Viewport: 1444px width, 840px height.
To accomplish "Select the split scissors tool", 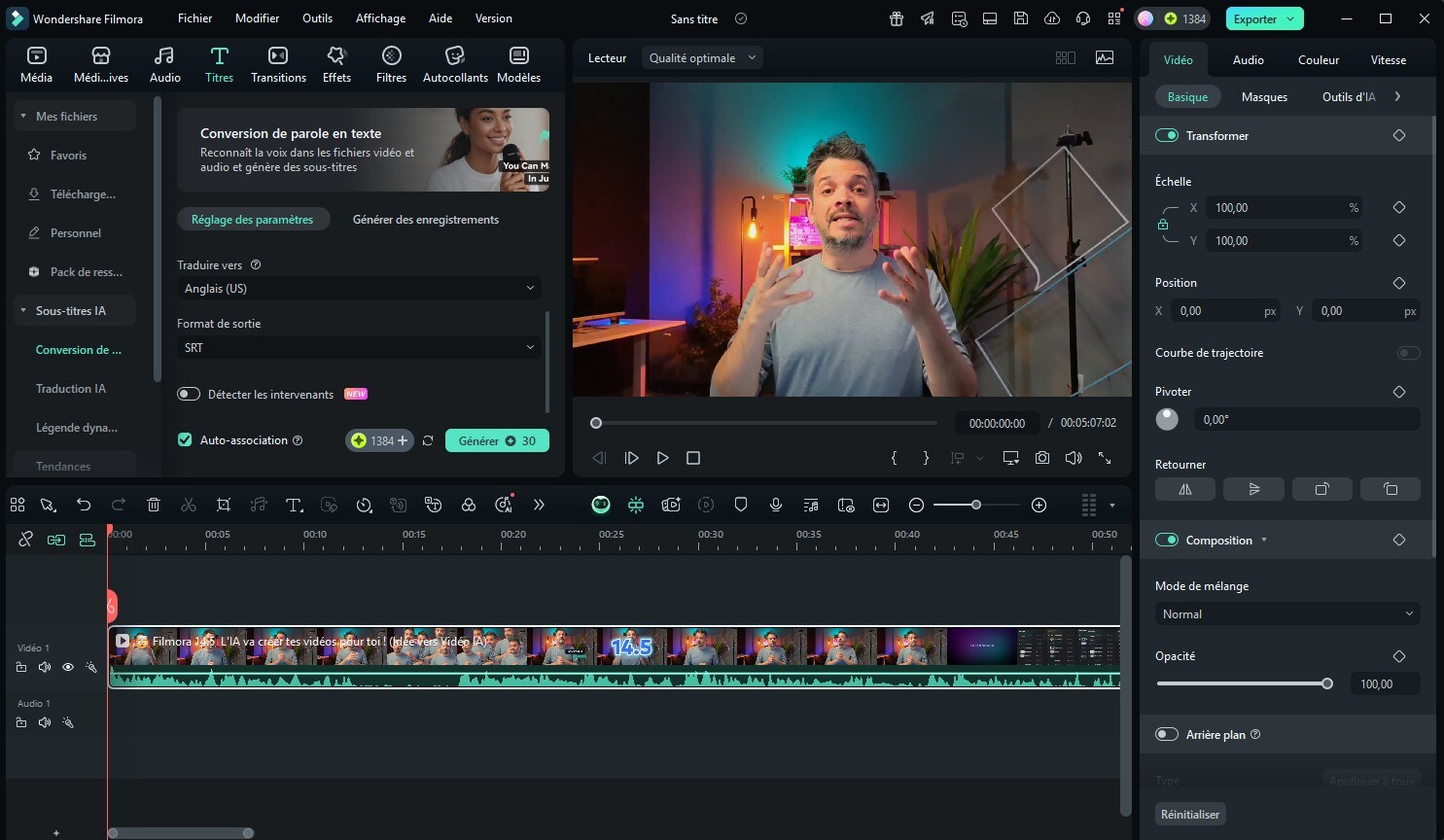I will tap(189, 505).
